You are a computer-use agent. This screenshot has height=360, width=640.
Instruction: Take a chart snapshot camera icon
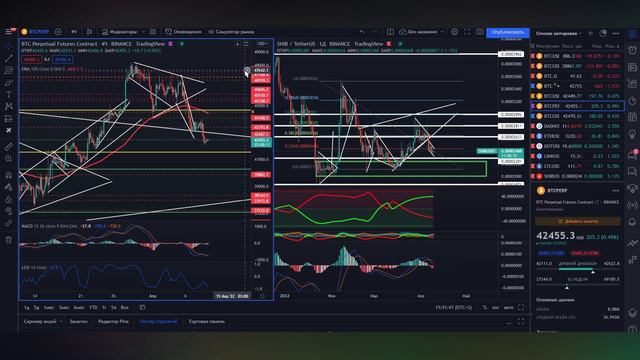point(480,31)
